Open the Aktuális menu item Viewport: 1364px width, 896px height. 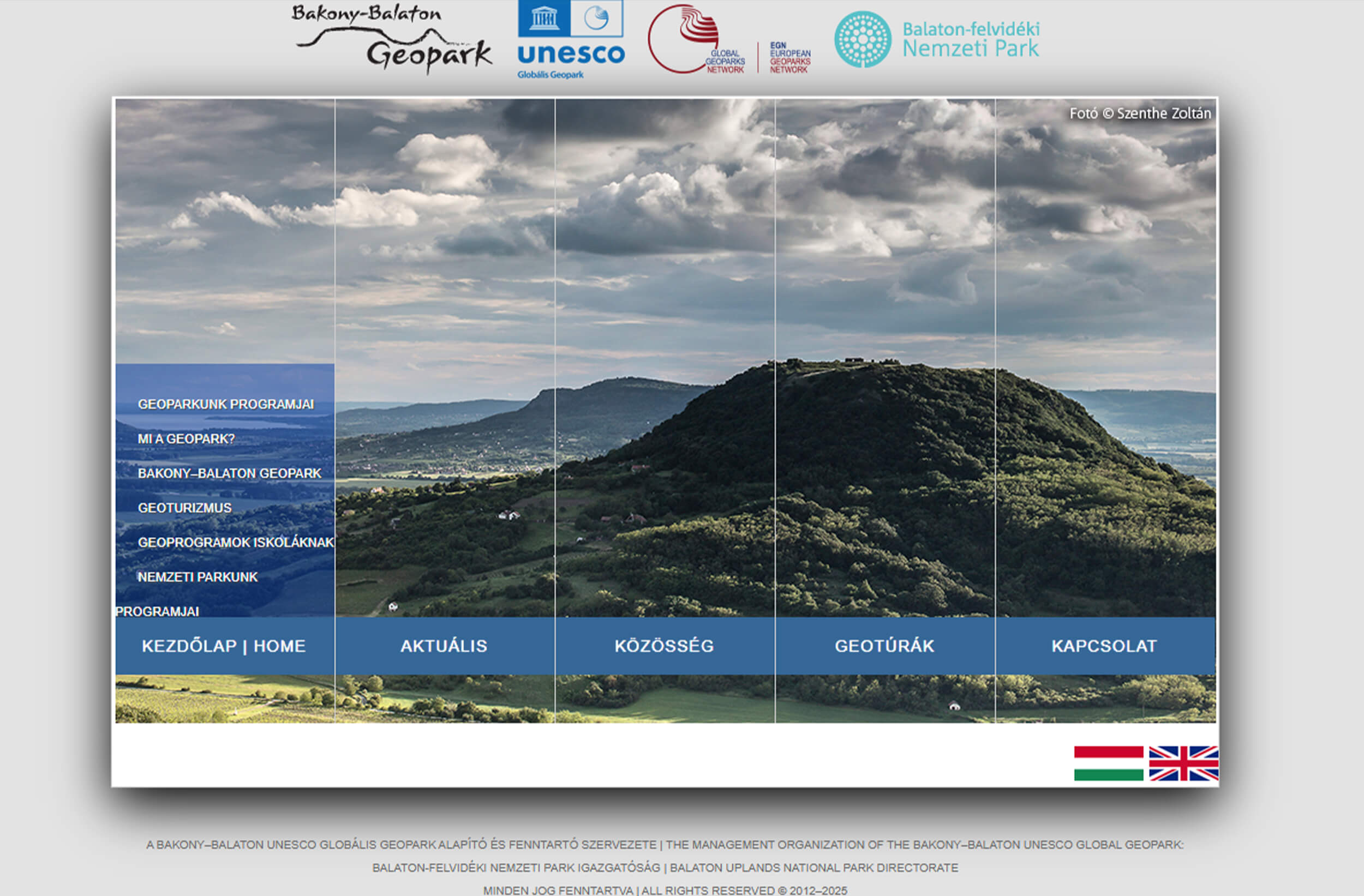(x=444, y=646)
